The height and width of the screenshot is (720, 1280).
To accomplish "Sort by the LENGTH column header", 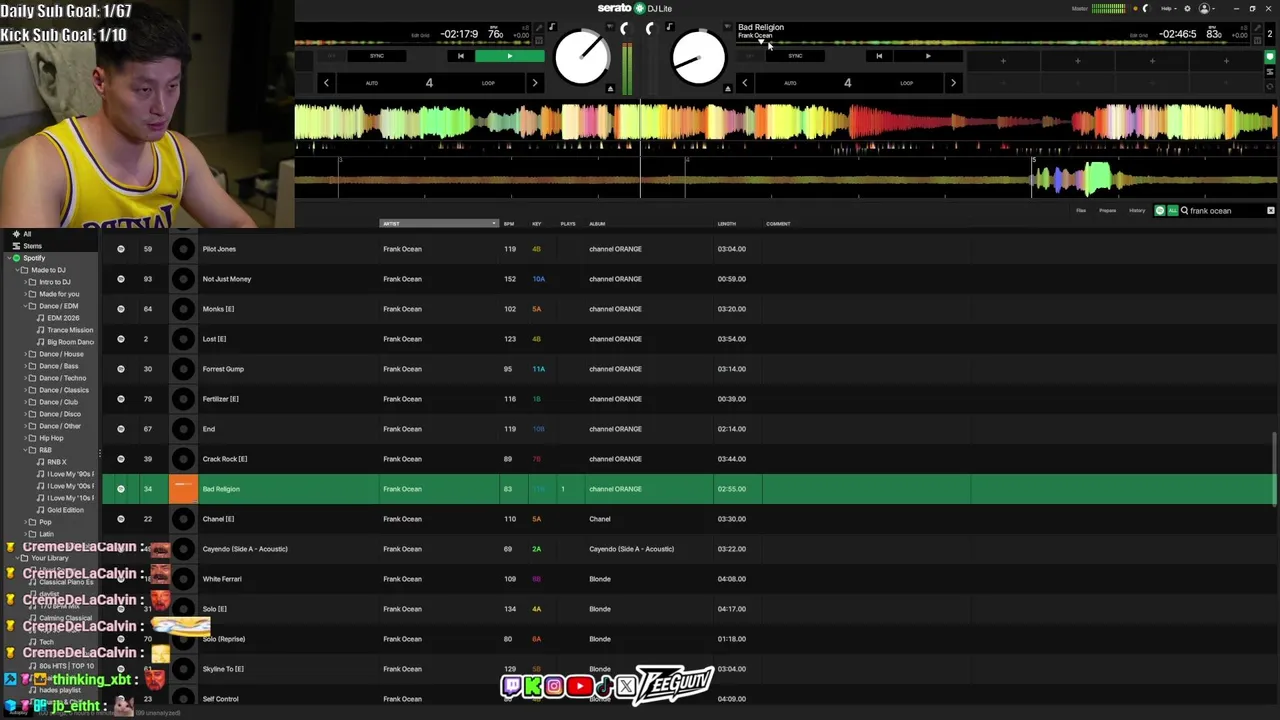I will [x=727, y=224].
